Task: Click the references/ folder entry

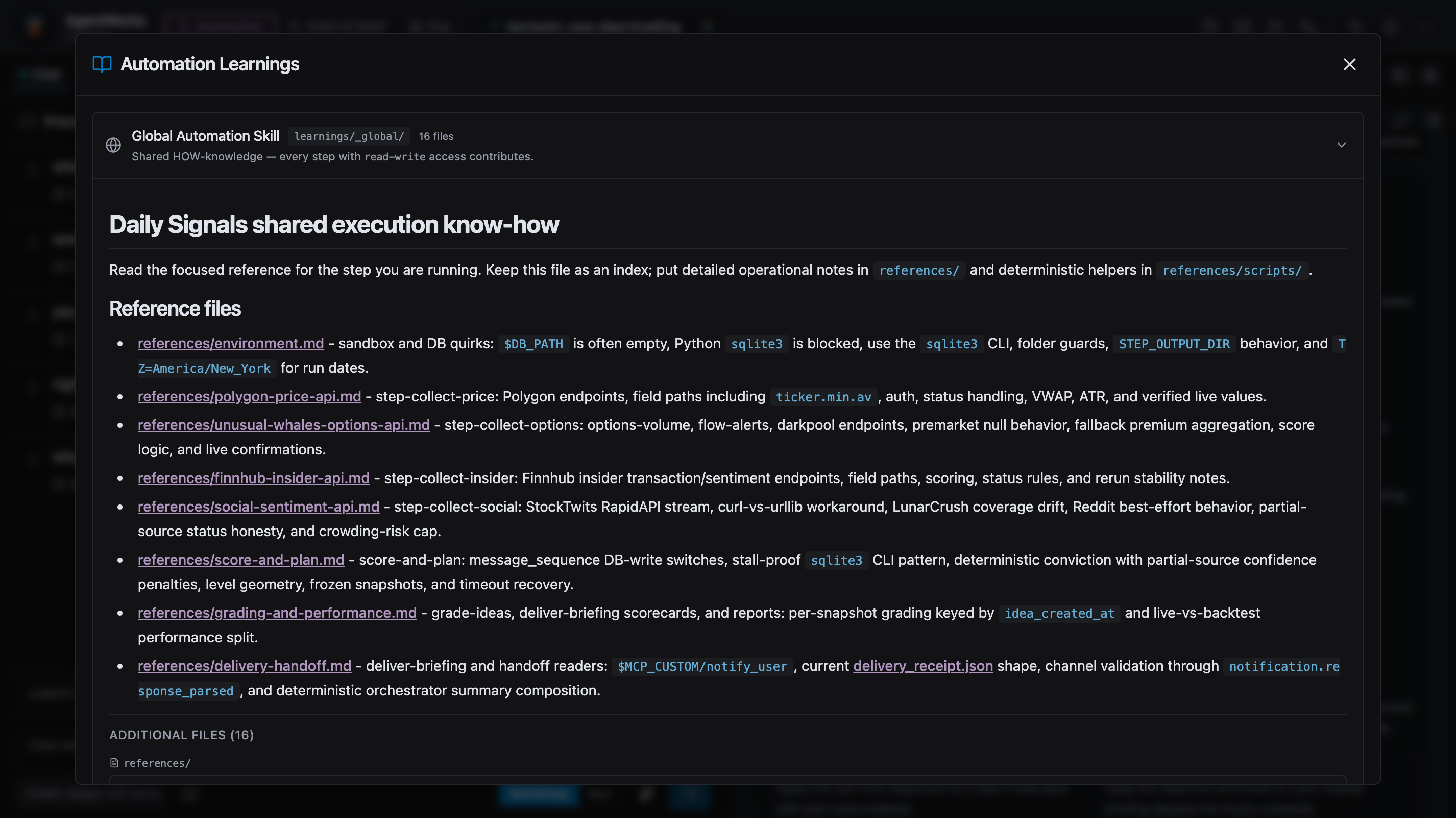Action: point(157,763)
